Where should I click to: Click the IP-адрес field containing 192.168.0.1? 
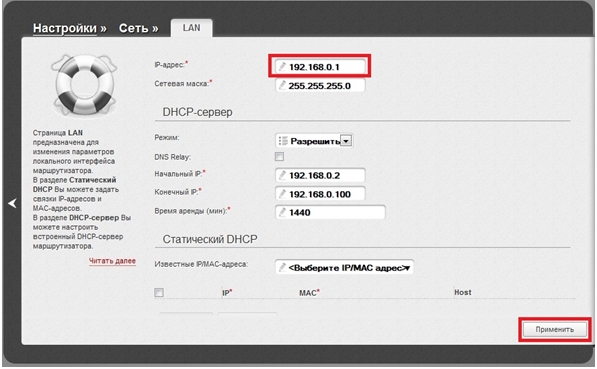click(x=320, y=67)
